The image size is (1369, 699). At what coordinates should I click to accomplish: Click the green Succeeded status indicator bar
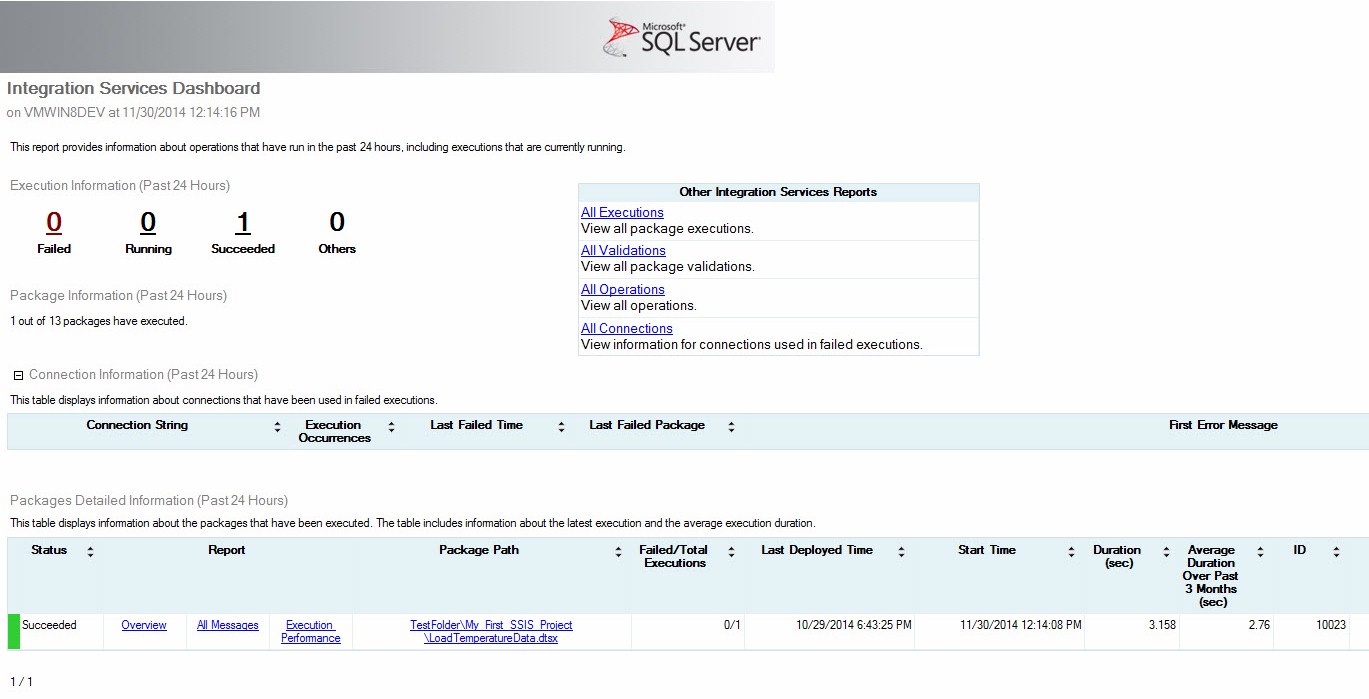13,632
